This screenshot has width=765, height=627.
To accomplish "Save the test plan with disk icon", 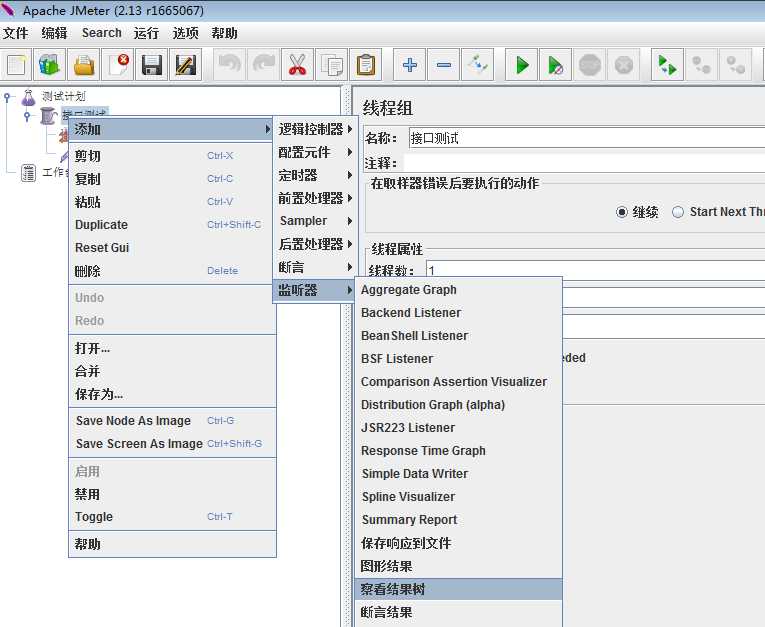I will click(x=152, y=64).
